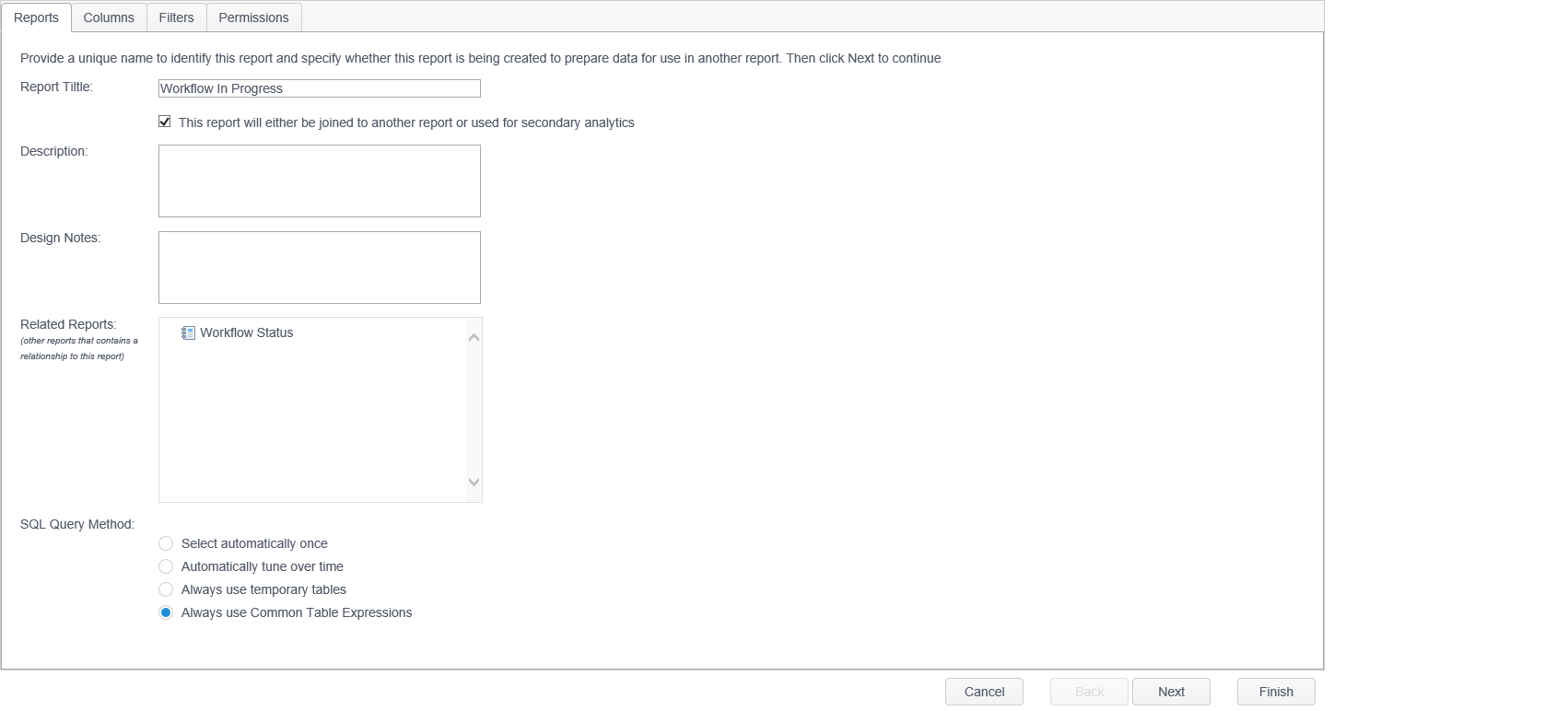Click into the Design Notes box
The height and width of the screenshot is (711, 1568).
tap(319, 267)
